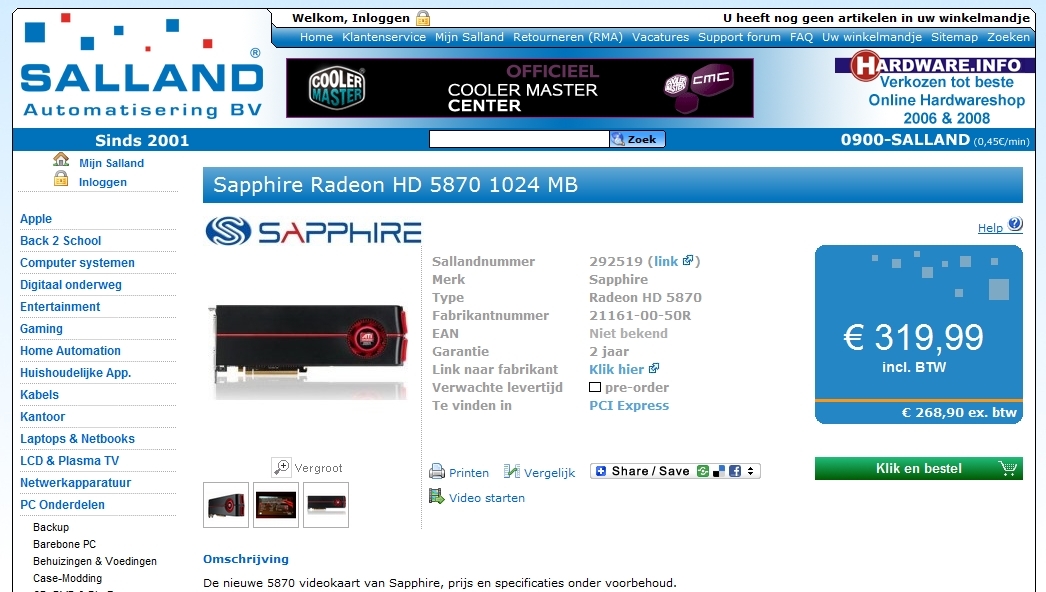Image resolution: width=1046 pixels, height=592 pixels.
Task: Click the padlock icon in sidebar Inloggen
Action: tap(61, 178)
